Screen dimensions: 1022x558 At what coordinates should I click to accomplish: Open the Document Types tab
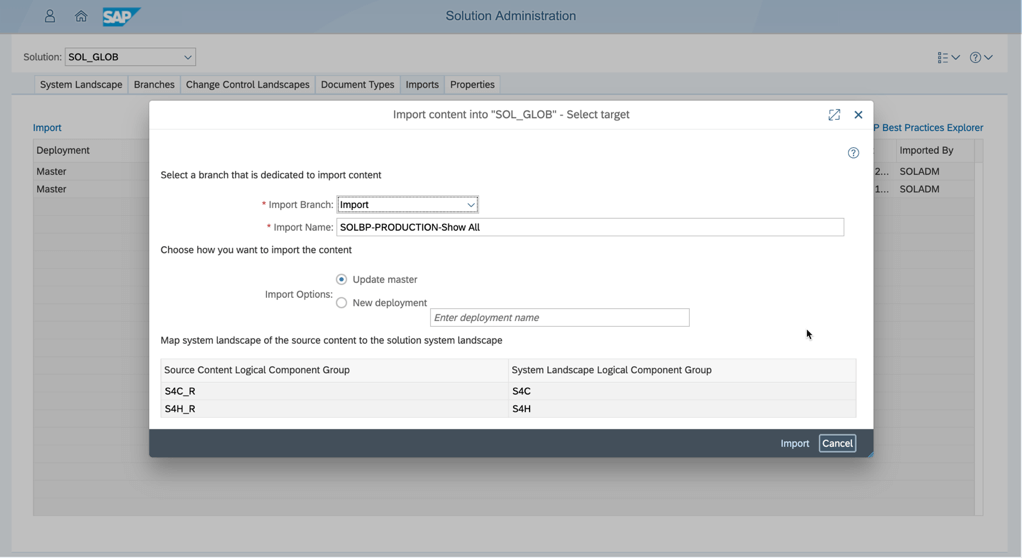click(x=357, y=85)
